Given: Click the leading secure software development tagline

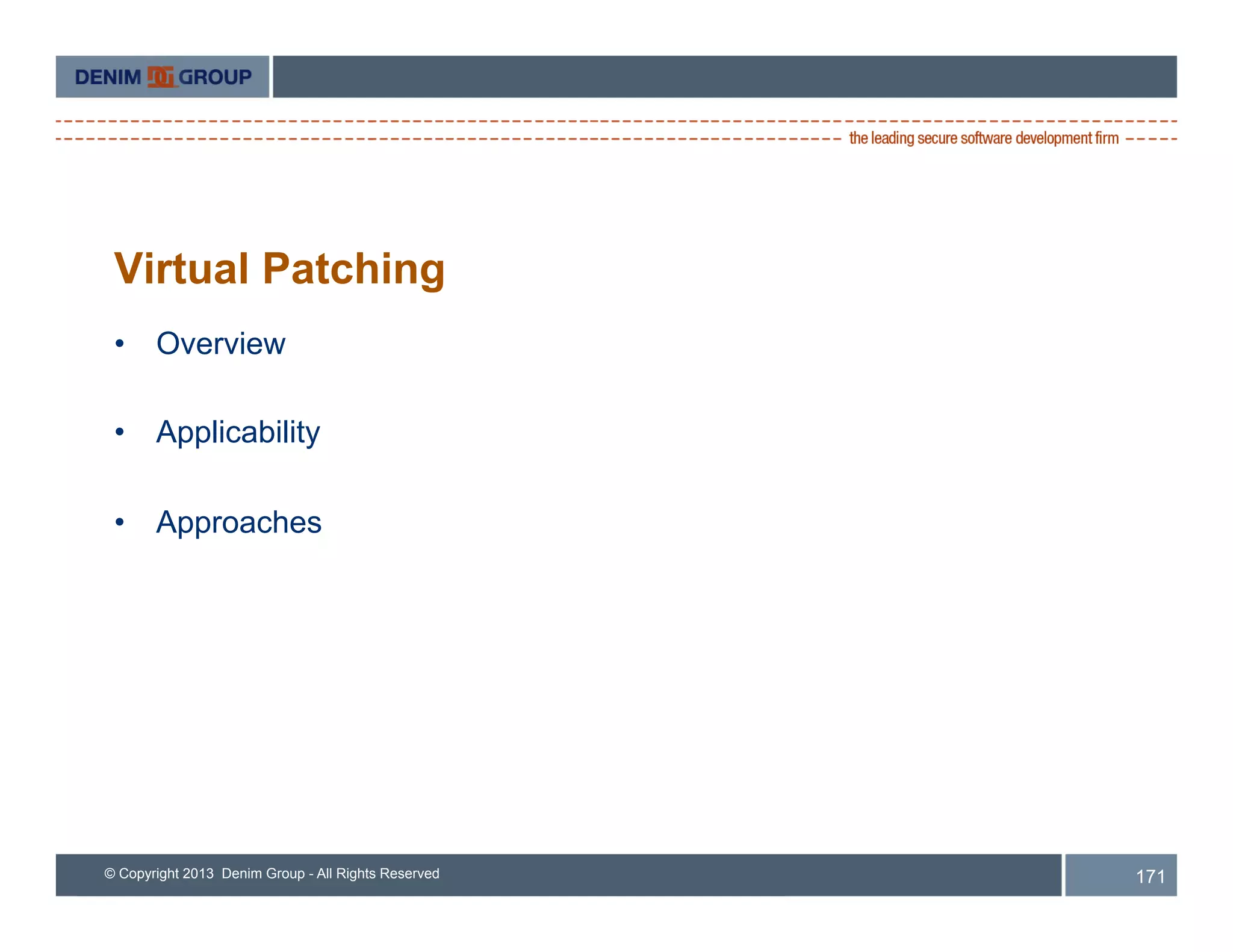Looking at the screenshot, I should click(983, 138).
